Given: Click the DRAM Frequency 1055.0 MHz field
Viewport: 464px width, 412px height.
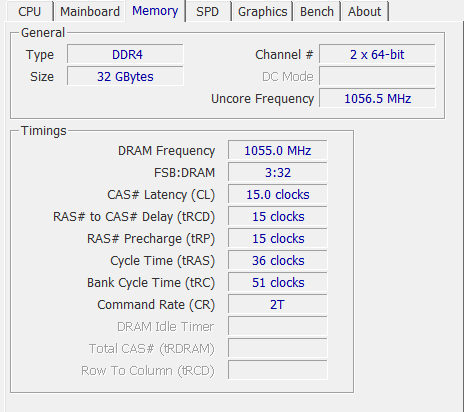Looking at the screenshot, I should [278, 150].
